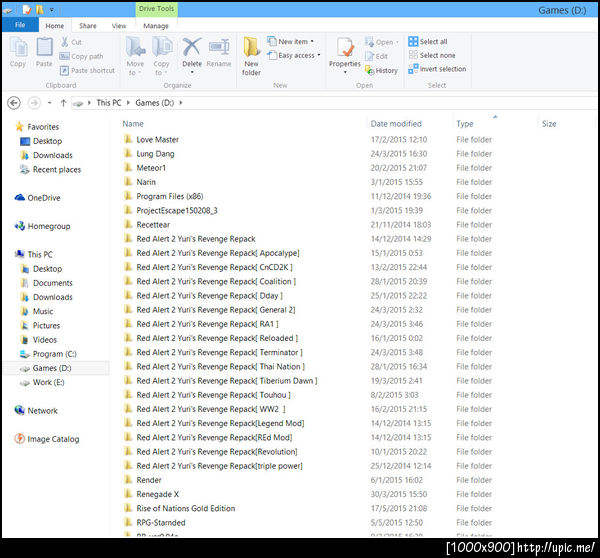This screenshot has width=600, height=558.
Task: Expand the Open button dropdown arrow
Action: pyautogui.click(x=397, y=42)
